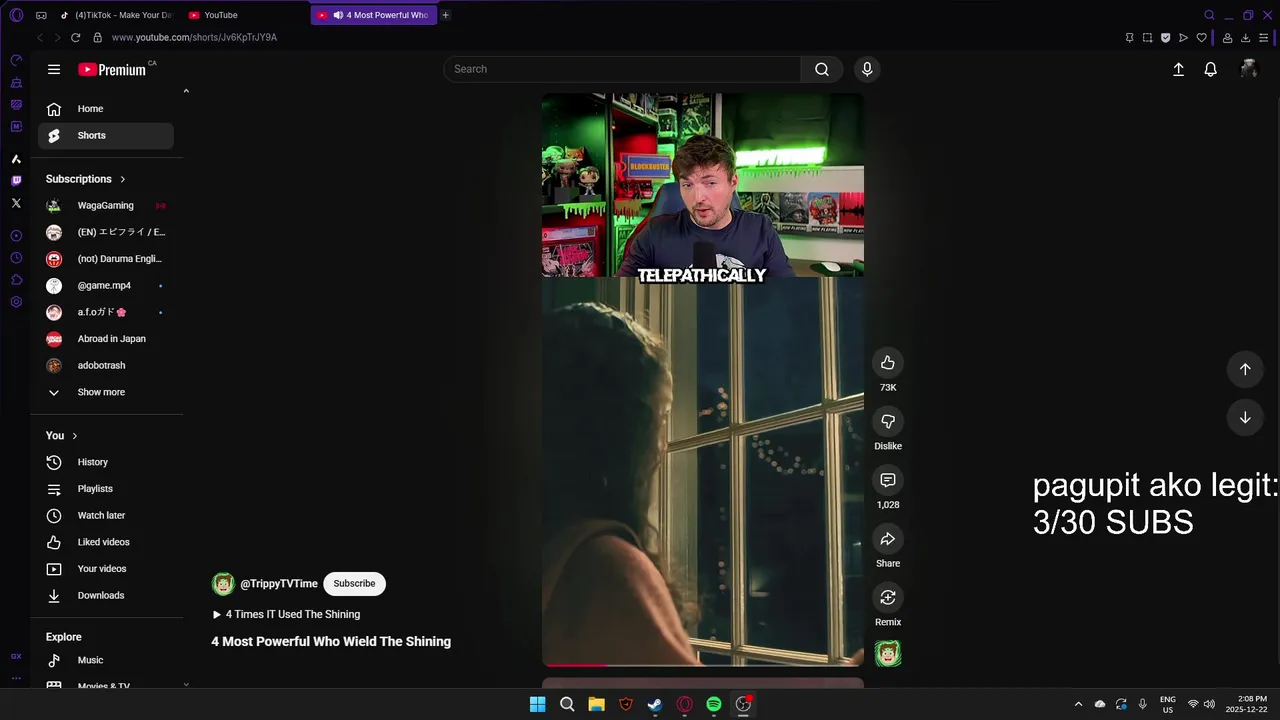Open Steam from the Windows taskbar
The image size is (1280, 720).
(655, 704)
